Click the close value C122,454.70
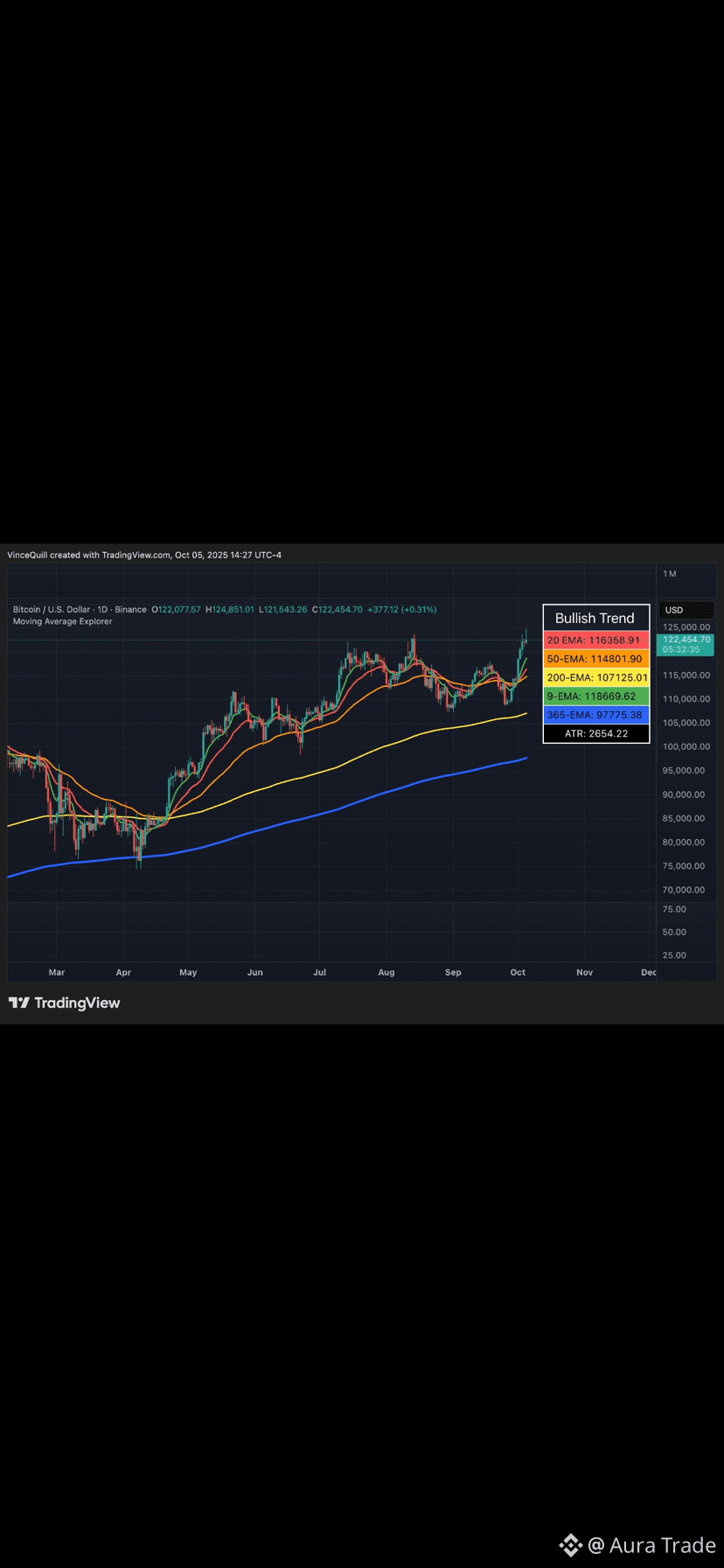 337,609
